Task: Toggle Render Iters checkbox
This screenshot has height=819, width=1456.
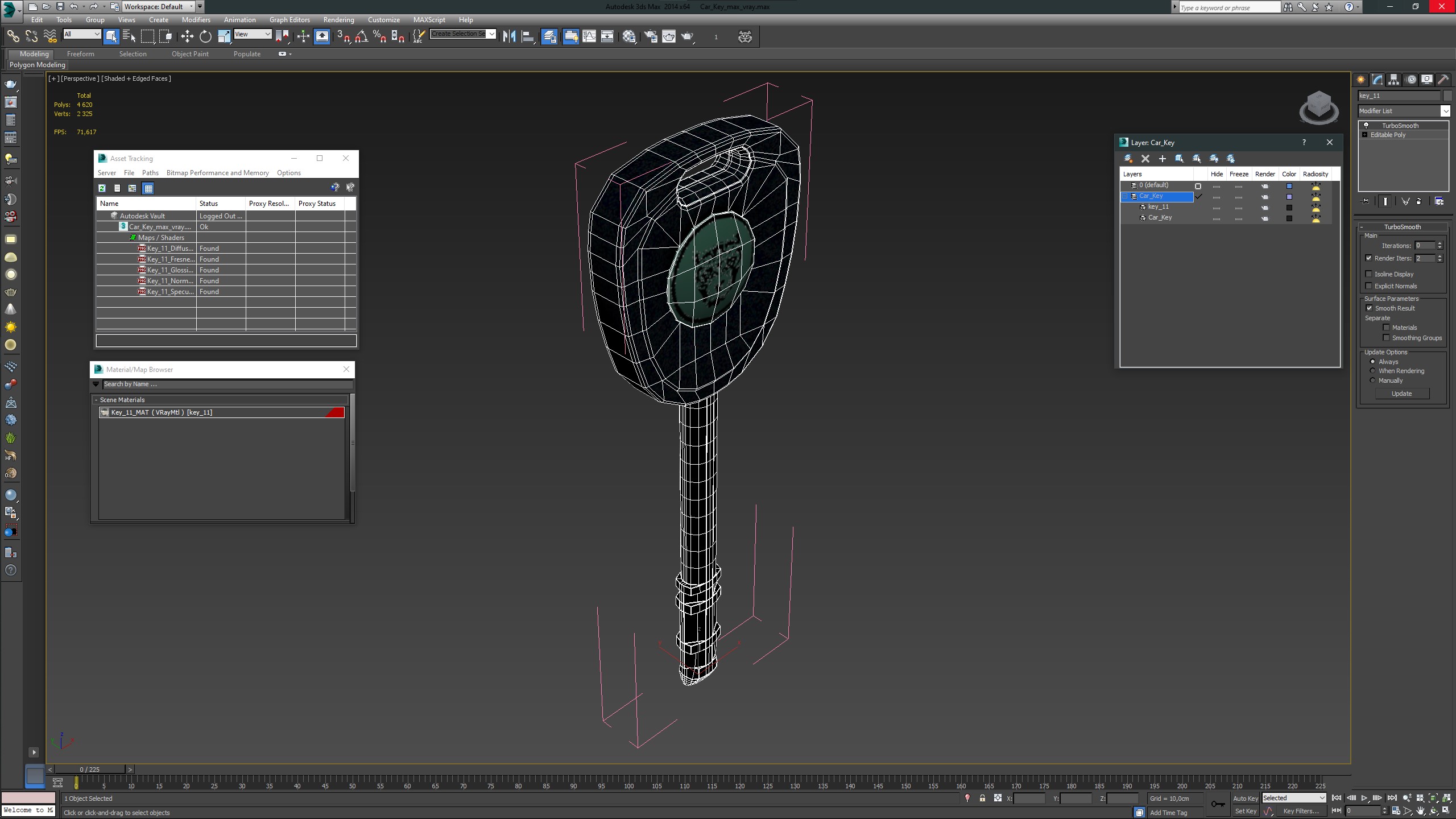Action: click(1369, 258)
